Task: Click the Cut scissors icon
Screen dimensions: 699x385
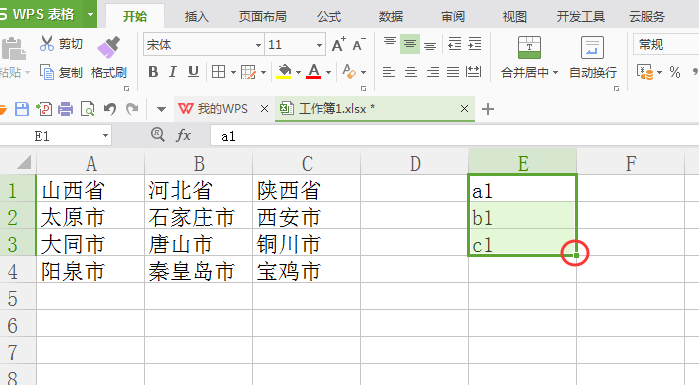Action: pos(46,44)
